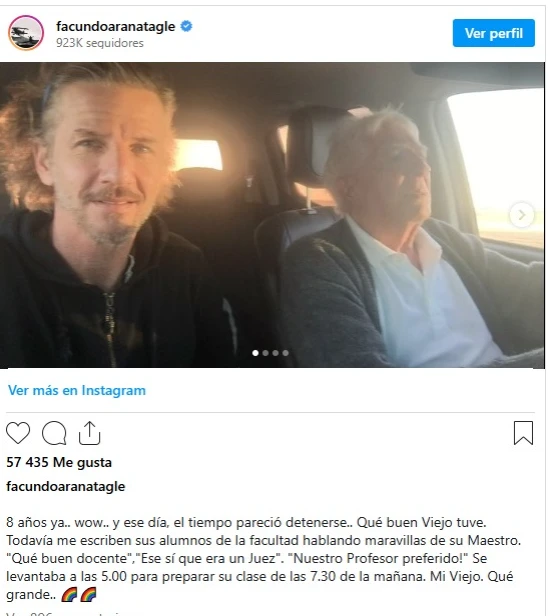This screenshot has height=616, width=548.
Task: Click the 923K seguidores text
Action: tap(100, 43)
